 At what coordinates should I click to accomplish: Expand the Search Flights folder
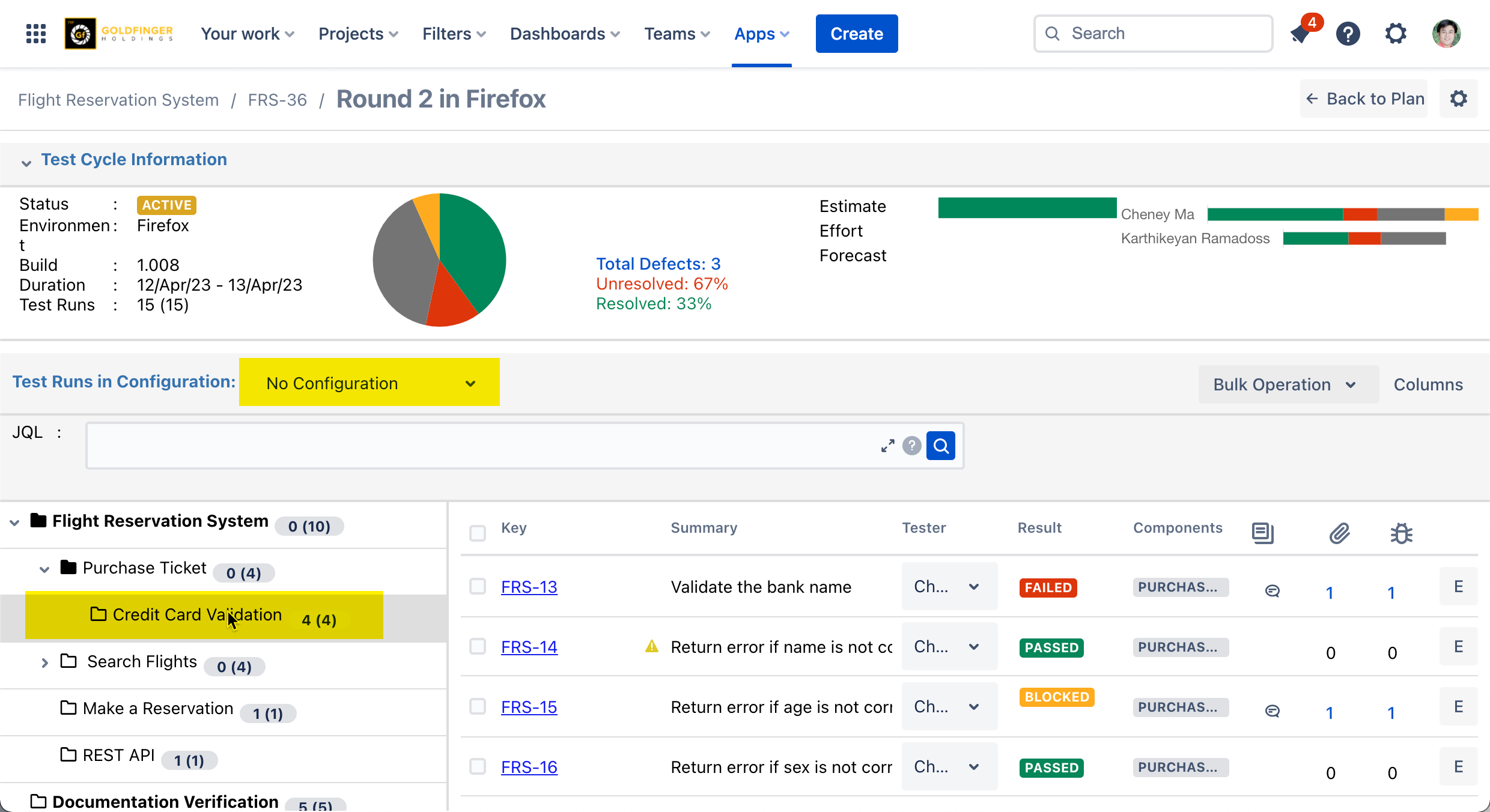(x=44, y=663)
